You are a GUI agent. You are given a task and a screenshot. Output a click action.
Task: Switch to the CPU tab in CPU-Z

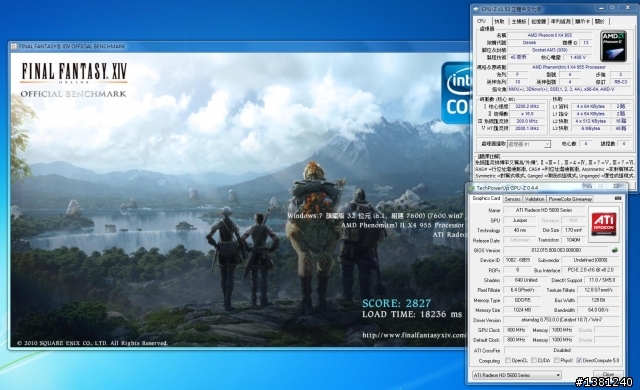point(482,21)
